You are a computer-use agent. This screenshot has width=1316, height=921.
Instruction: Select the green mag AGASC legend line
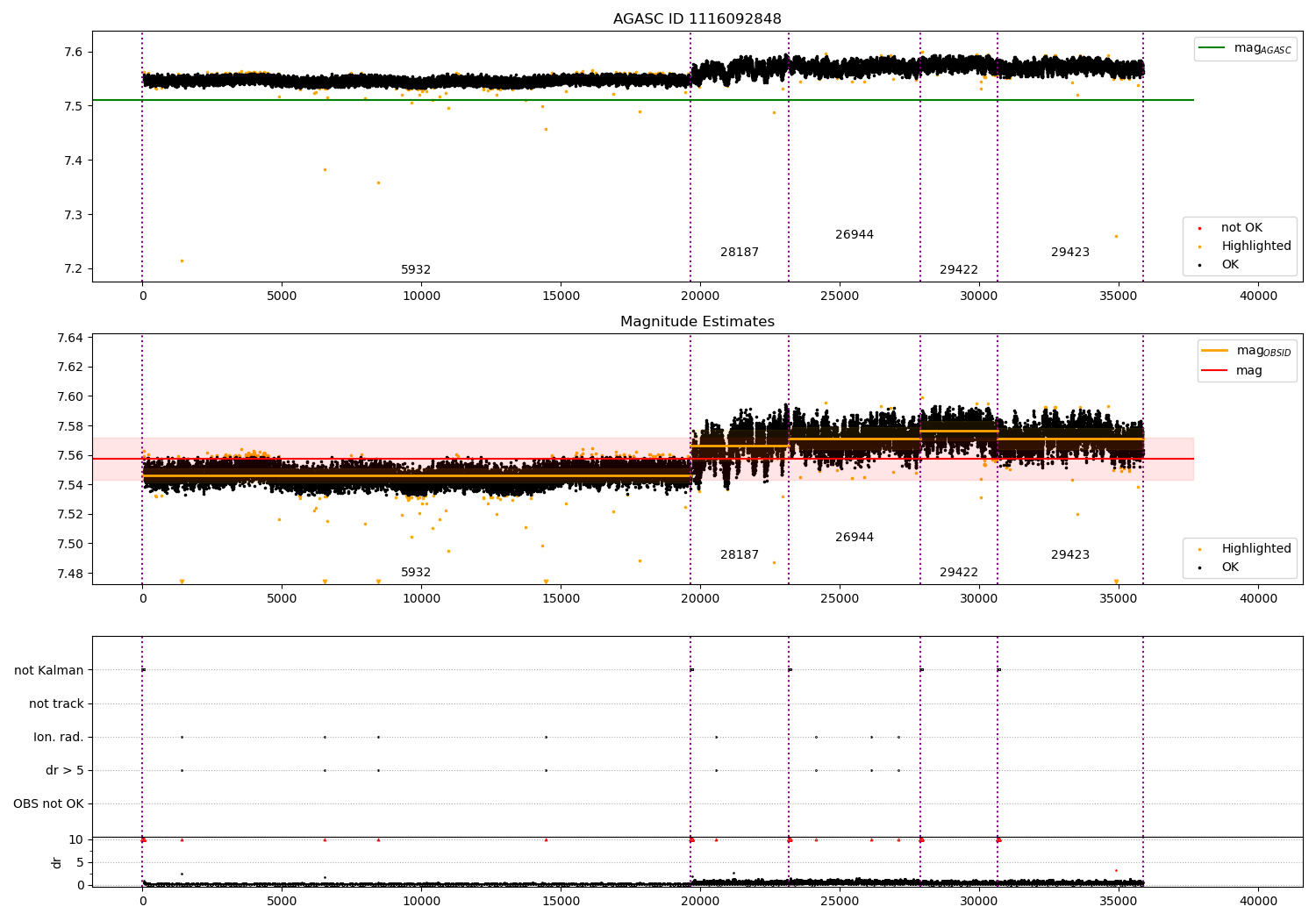[x=1212, y=48]
